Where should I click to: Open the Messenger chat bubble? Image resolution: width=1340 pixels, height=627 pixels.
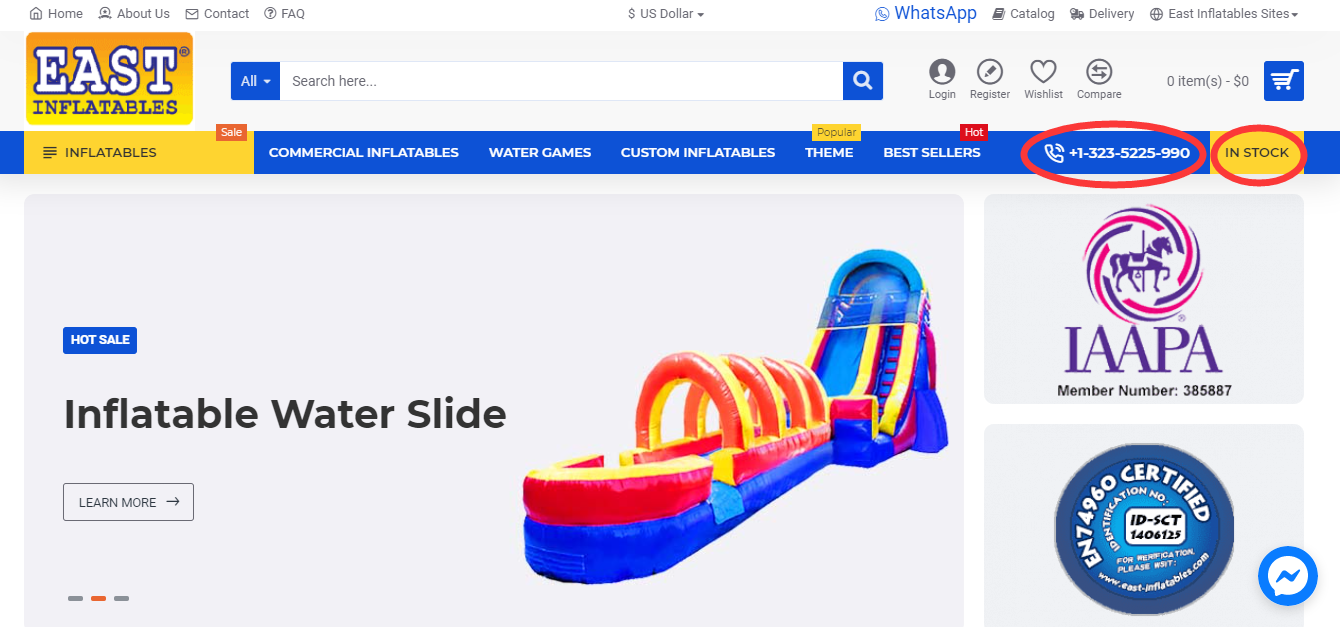point(1287,576)
